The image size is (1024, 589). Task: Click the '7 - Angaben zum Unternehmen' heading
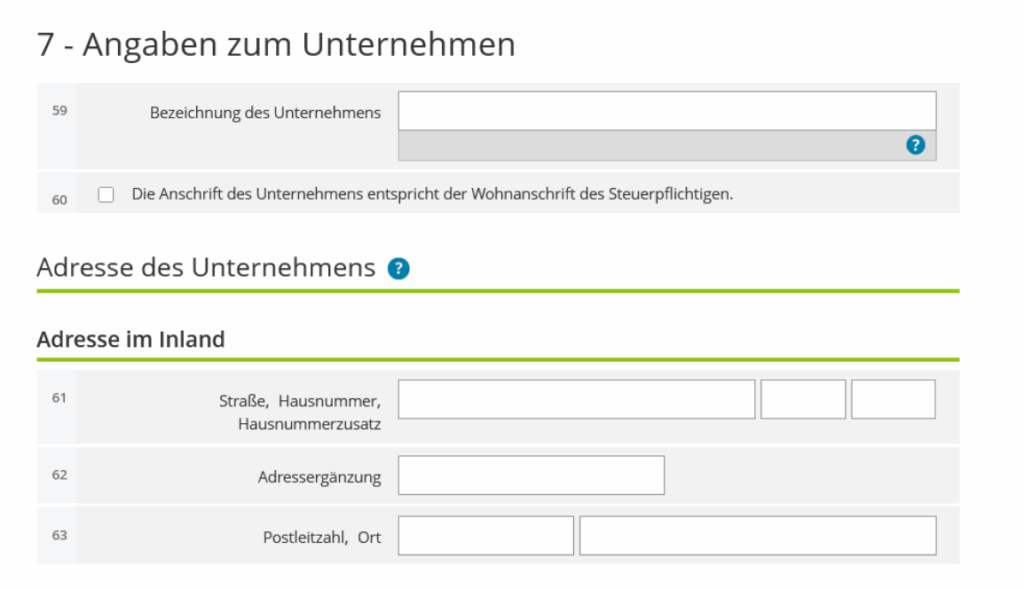click(276, 44)
